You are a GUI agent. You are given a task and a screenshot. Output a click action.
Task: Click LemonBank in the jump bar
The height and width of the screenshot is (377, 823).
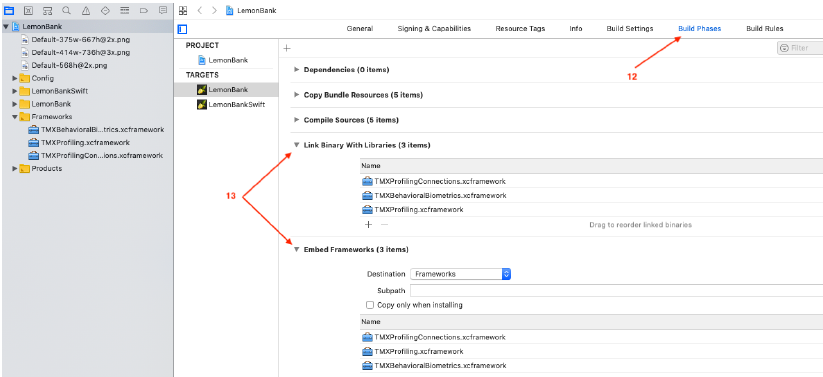(x=251, y=11)
